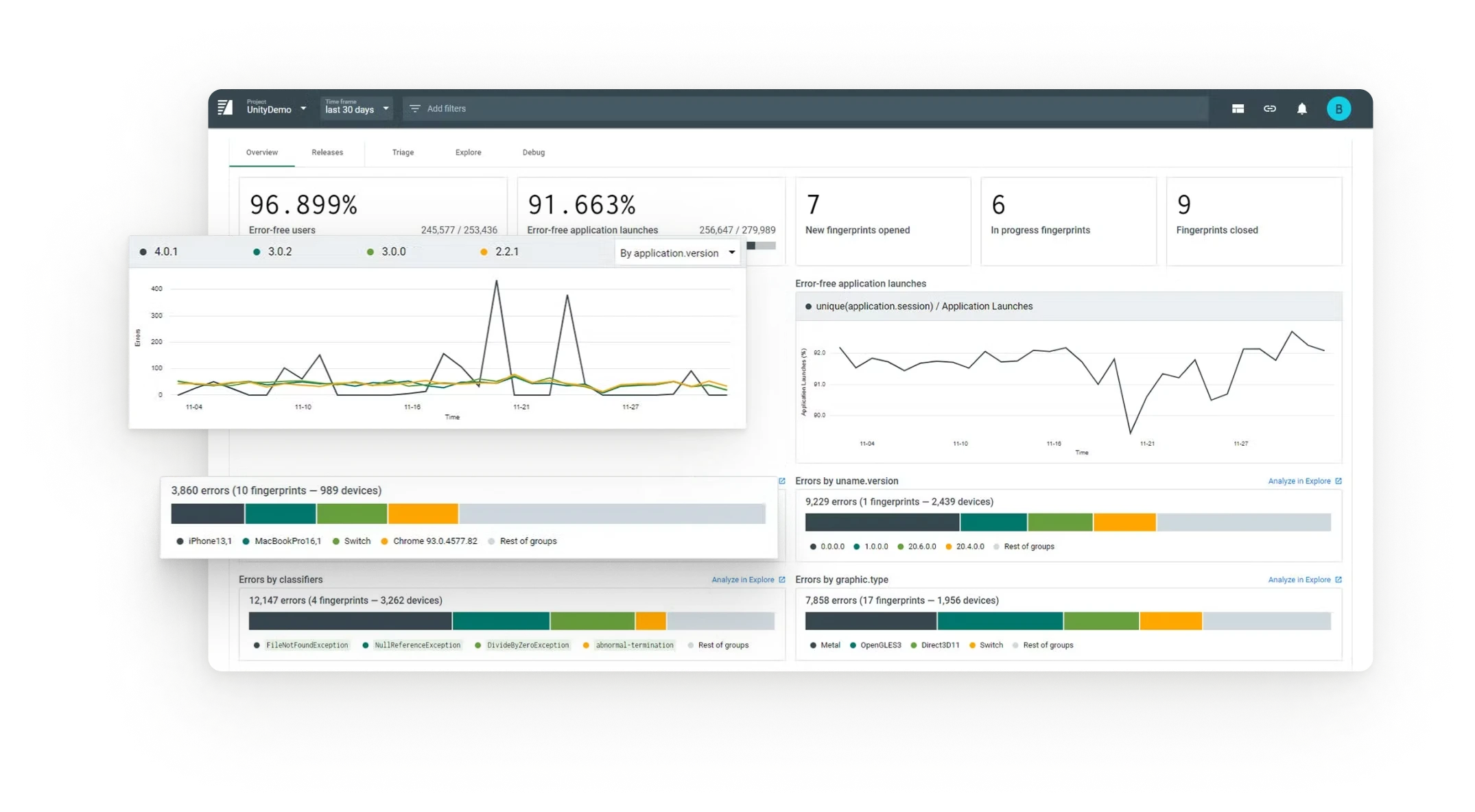Switch to the Explore tab
This screenshot has height=812, width=1475.
[x=468, y=152]
